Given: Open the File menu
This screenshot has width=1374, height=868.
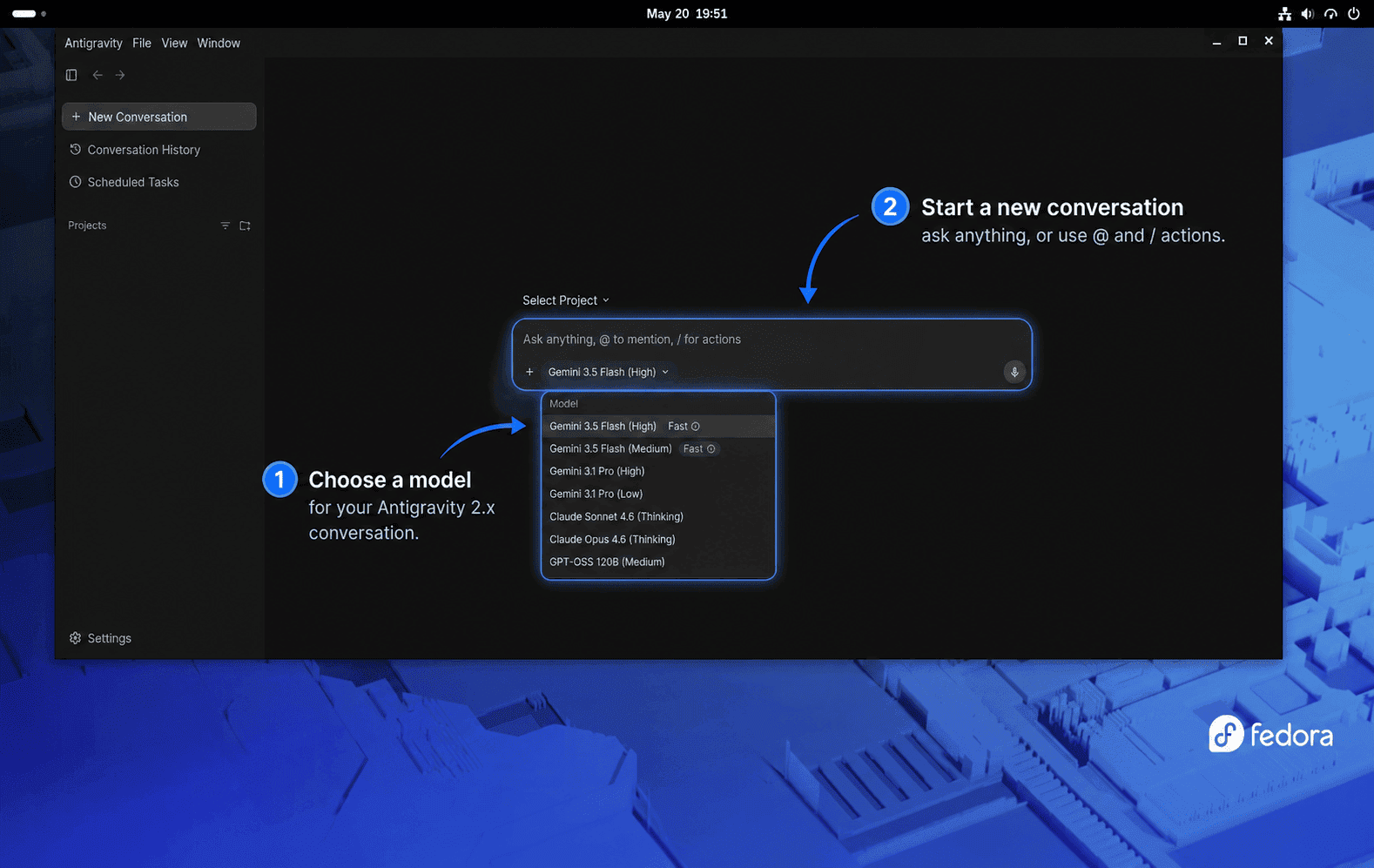Looking at the screenshot, I should pyautogui.click(x=142, y=43).
